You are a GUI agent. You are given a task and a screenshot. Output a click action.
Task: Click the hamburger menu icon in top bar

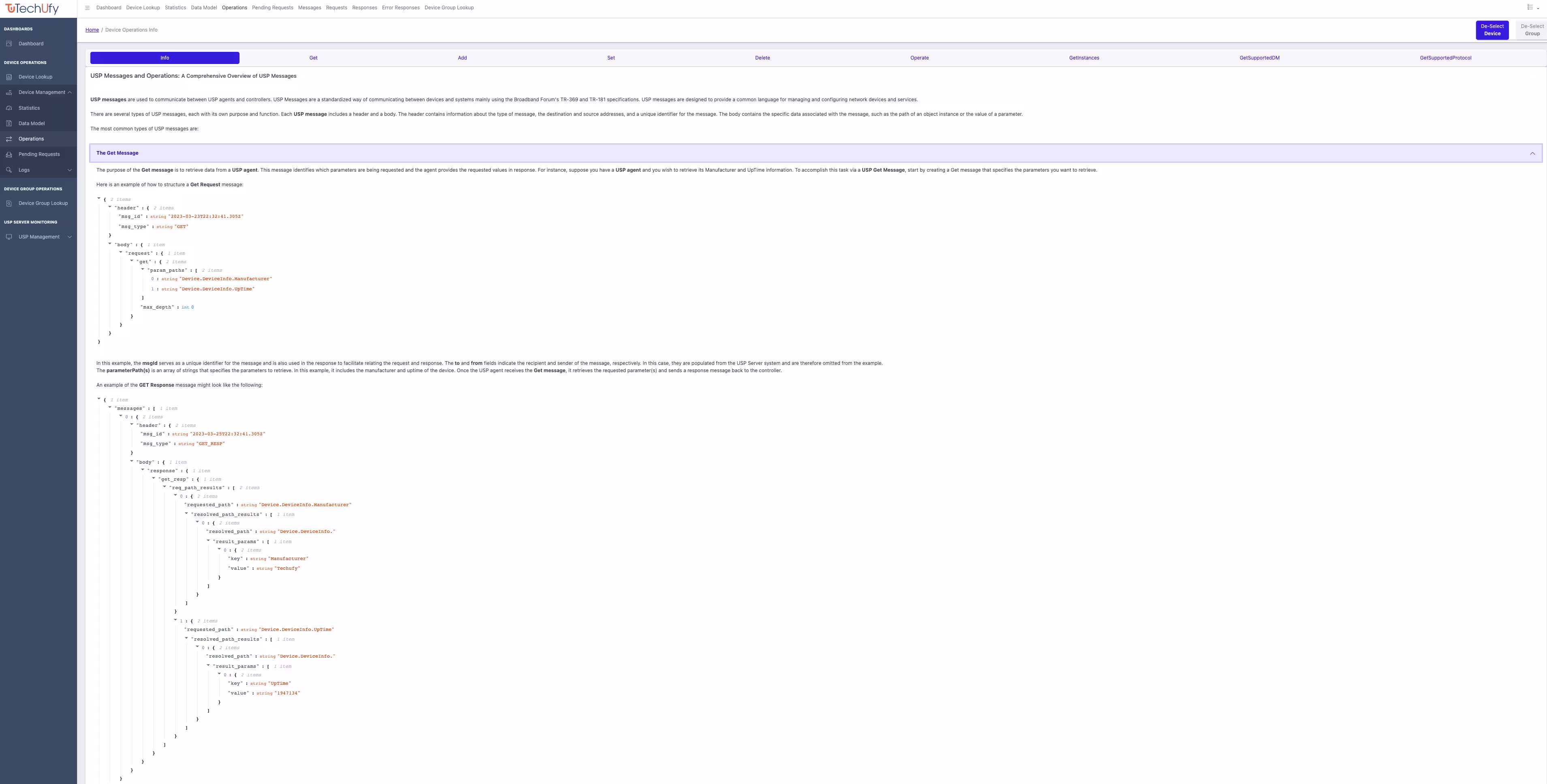[x=87, y=8]
